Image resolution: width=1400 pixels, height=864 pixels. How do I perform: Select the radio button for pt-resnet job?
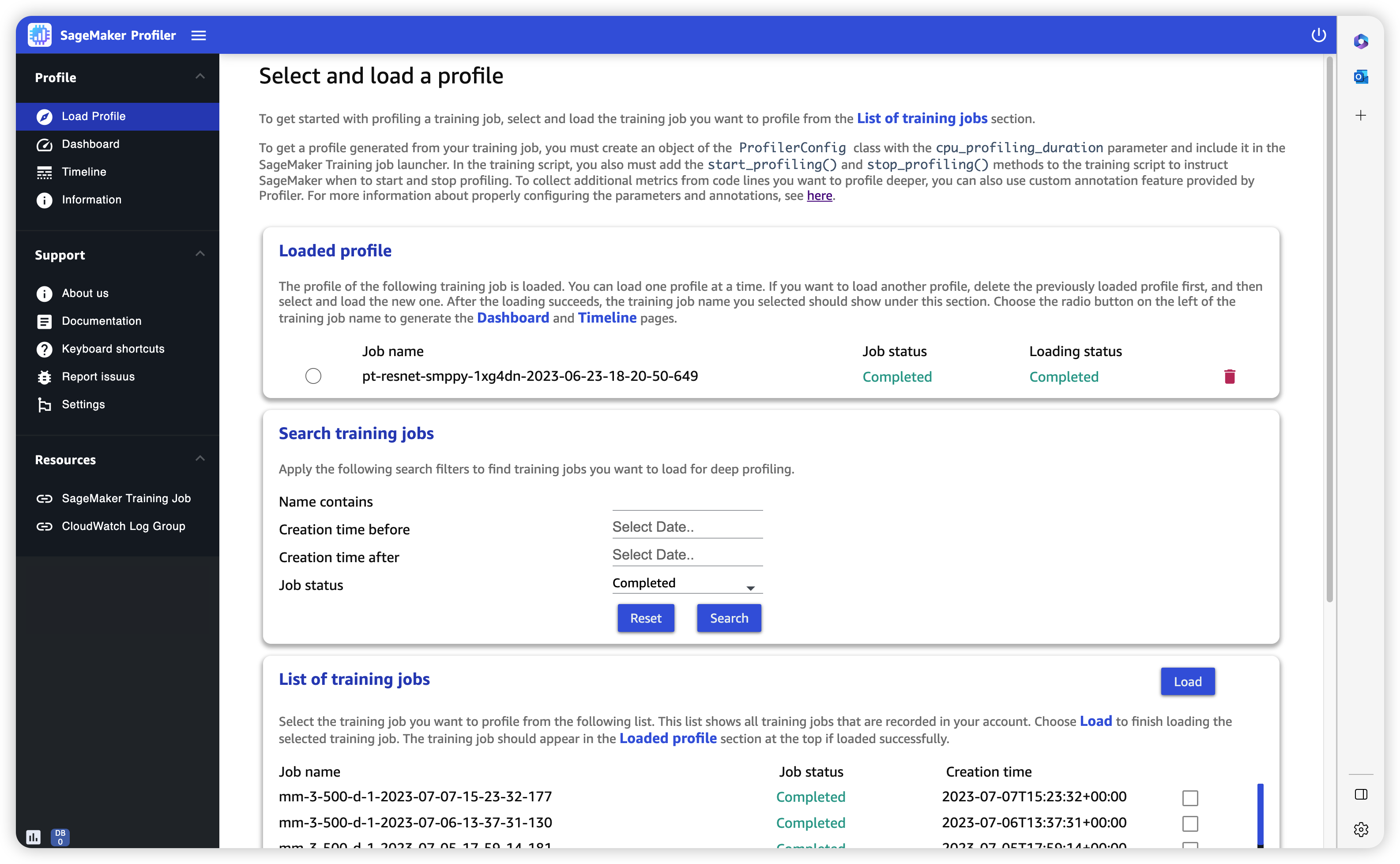click(x=312, y=376)
